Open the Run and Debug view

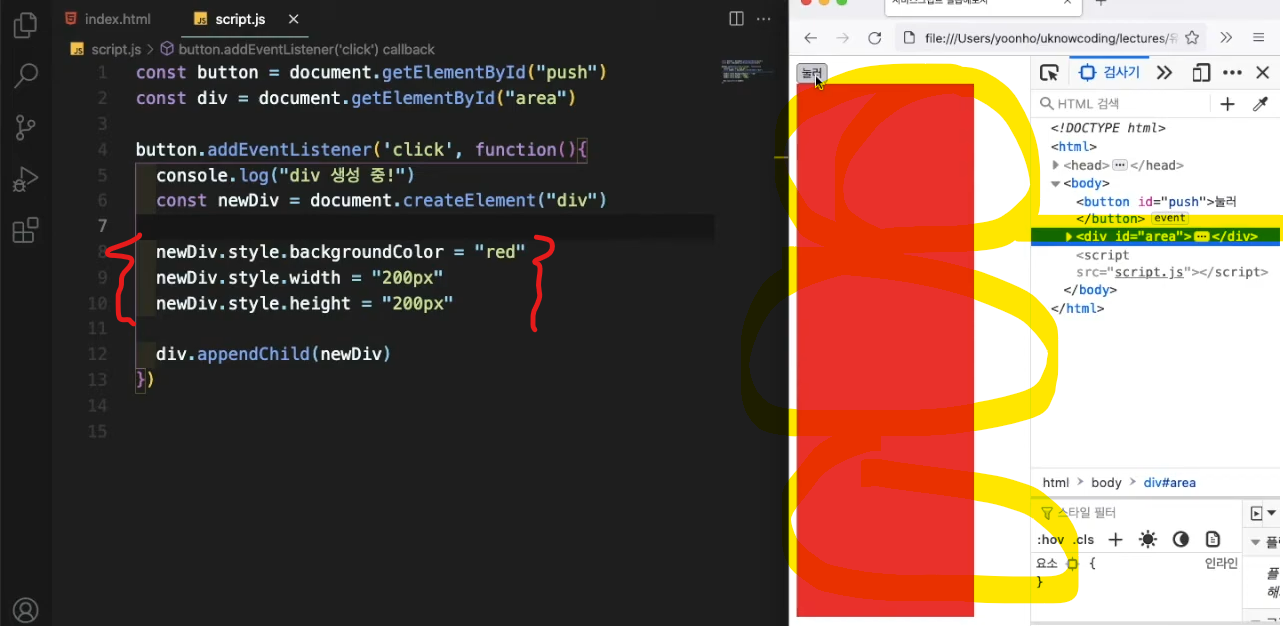point(26,180)
